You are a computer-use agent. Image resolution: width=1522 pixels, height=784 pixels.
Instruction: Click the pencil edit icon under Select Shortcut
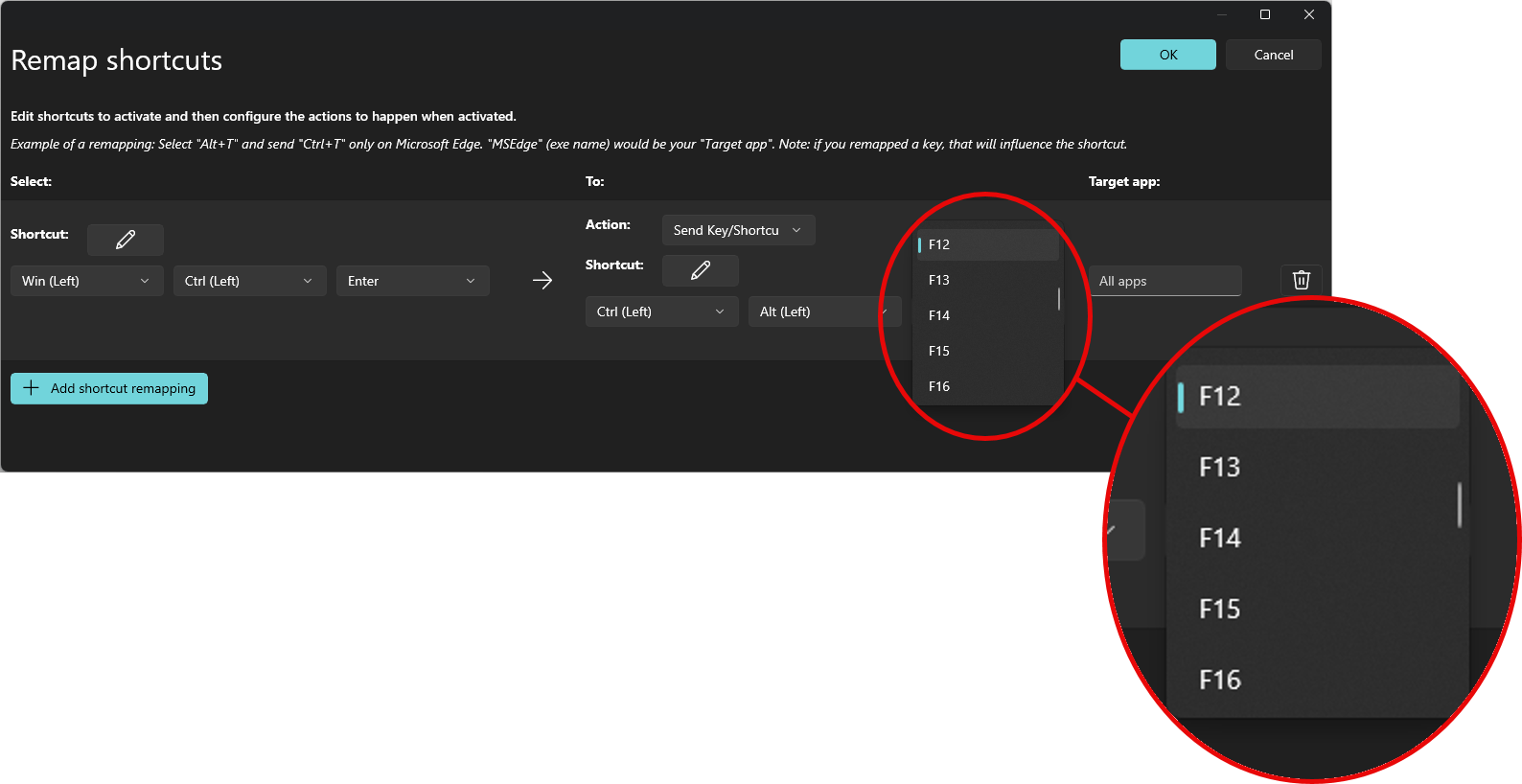point(126,240)
